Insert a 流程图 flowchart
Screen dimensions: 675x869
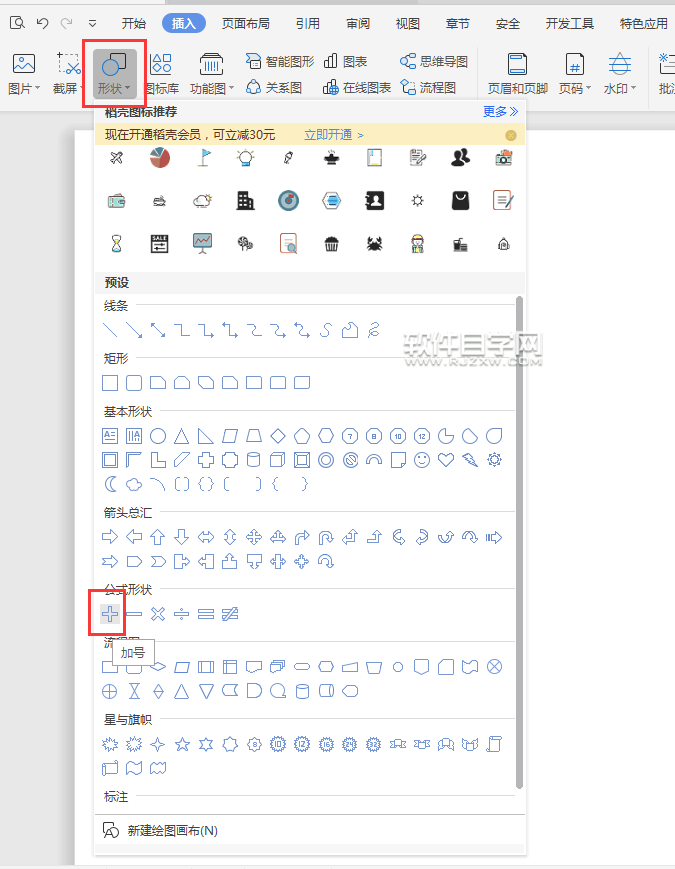coord(428,88)
